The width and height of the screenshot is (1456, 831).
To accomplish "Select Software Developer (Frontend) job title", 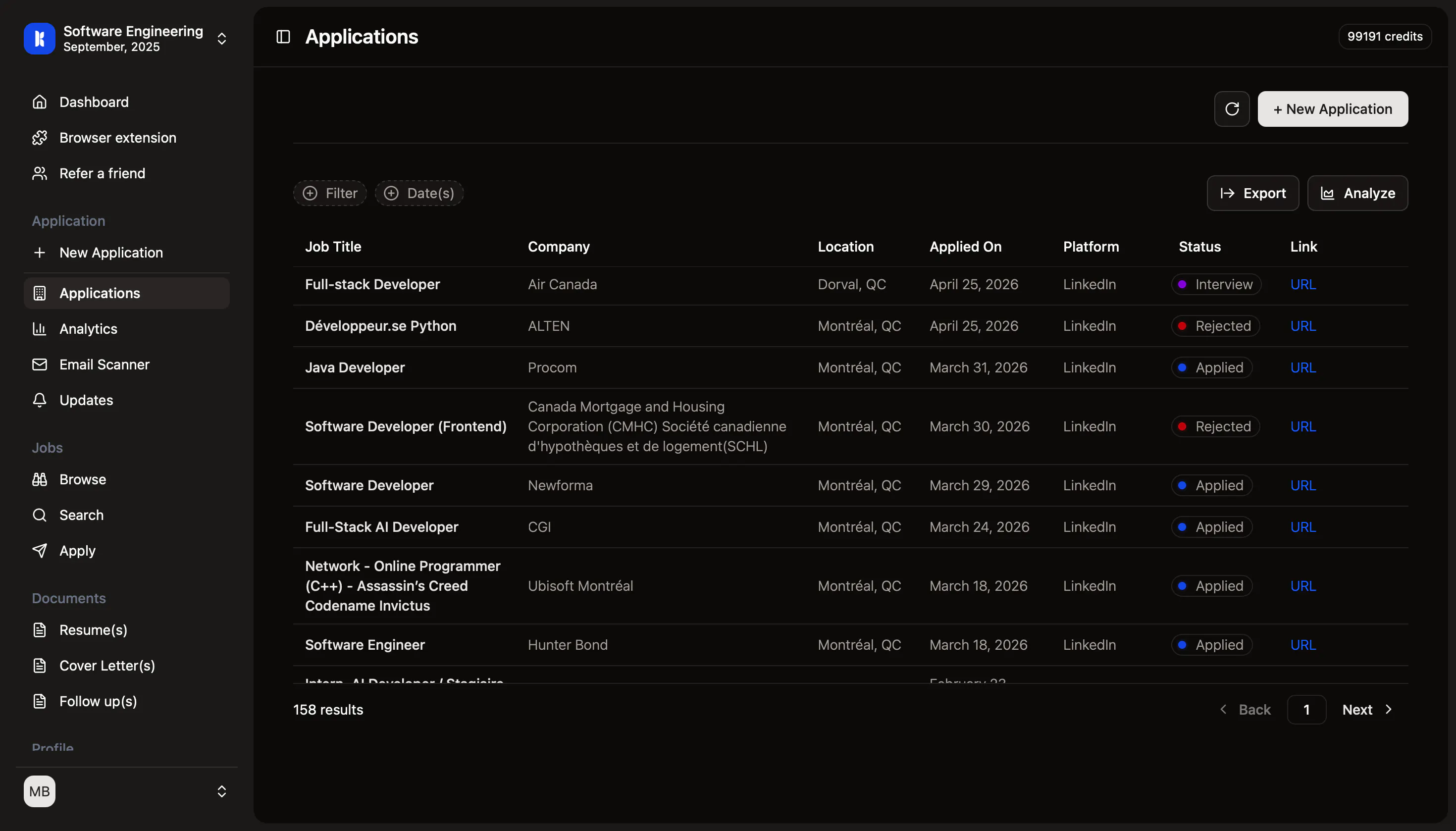I will pos(406,426).
